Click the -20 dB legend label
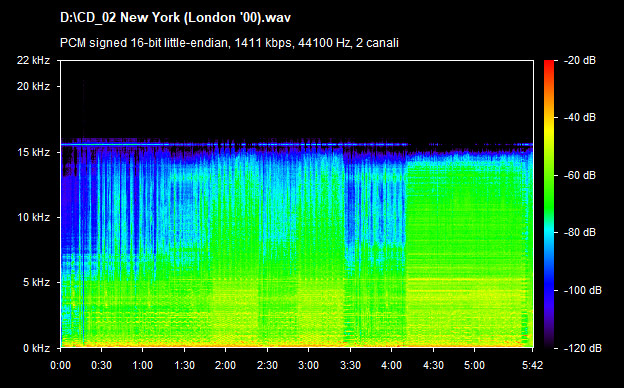Viewport: 624px width, 388px height. click(580, 60)
